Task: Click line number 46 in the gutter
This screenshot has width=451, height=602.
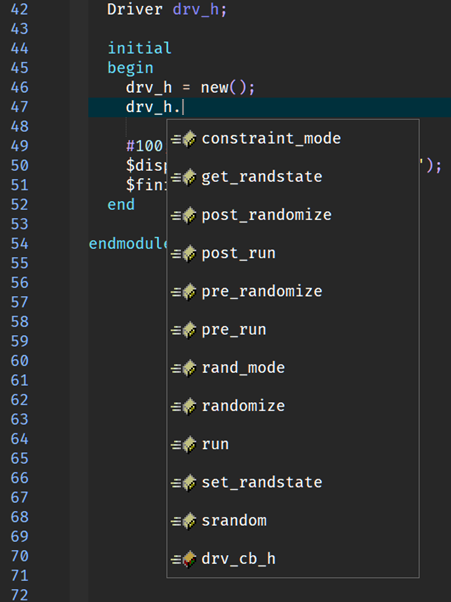Action: pyautogui.click(x=20, y=87)
